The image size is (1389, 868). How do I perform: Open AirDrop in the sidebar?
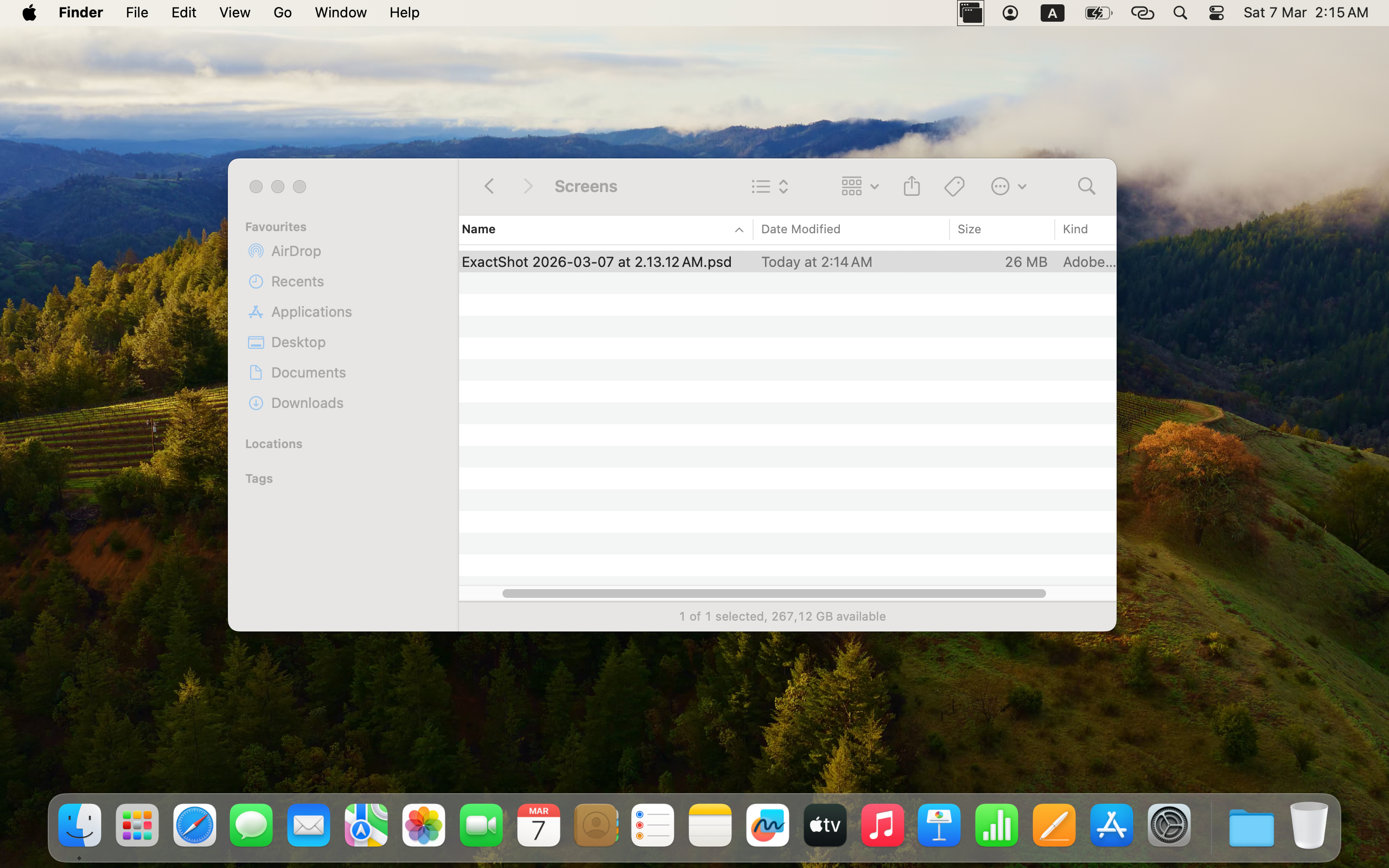[296, 251]
